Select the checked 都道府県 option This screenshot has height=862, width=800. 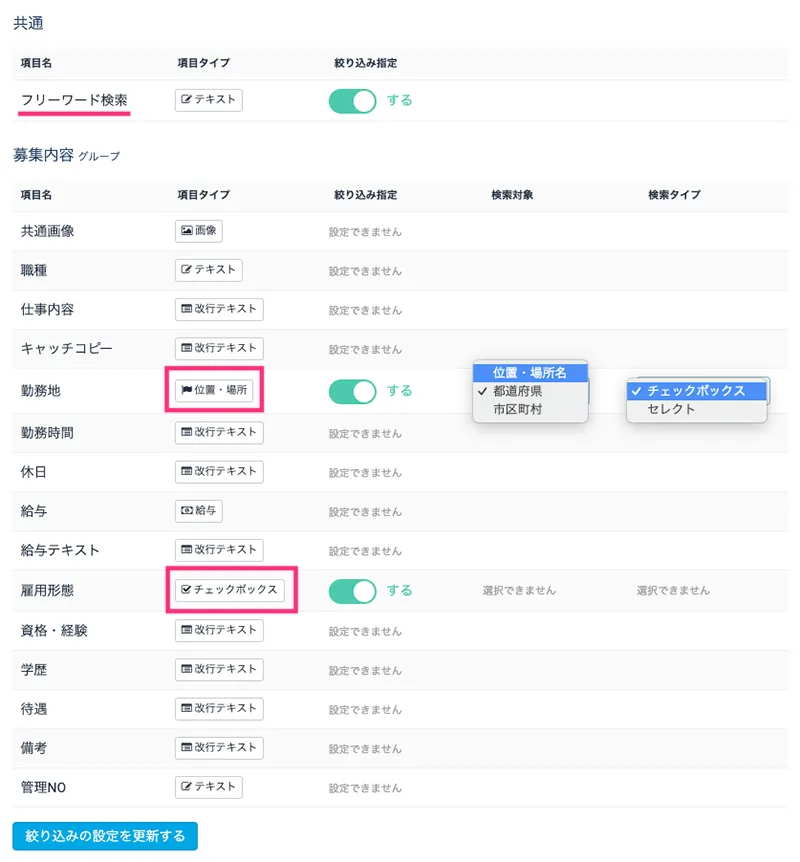[x=517, y=391]
